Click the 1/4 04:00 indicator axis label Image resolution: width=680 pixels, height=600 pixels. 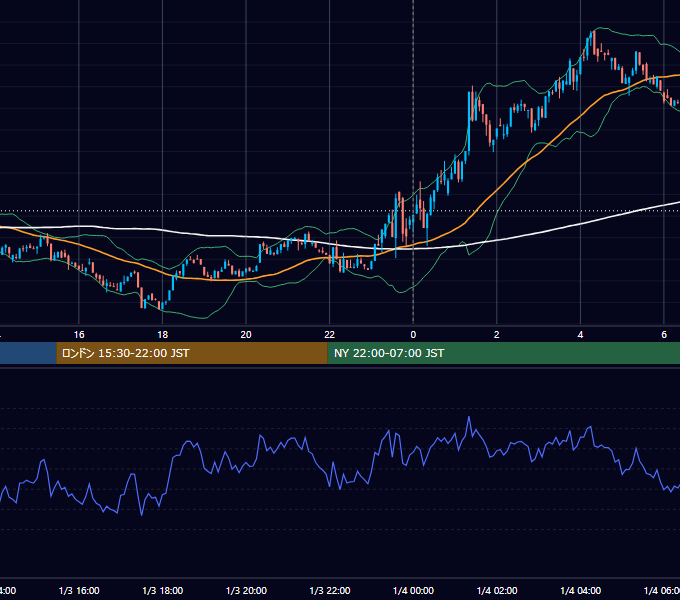coord(581,590)
